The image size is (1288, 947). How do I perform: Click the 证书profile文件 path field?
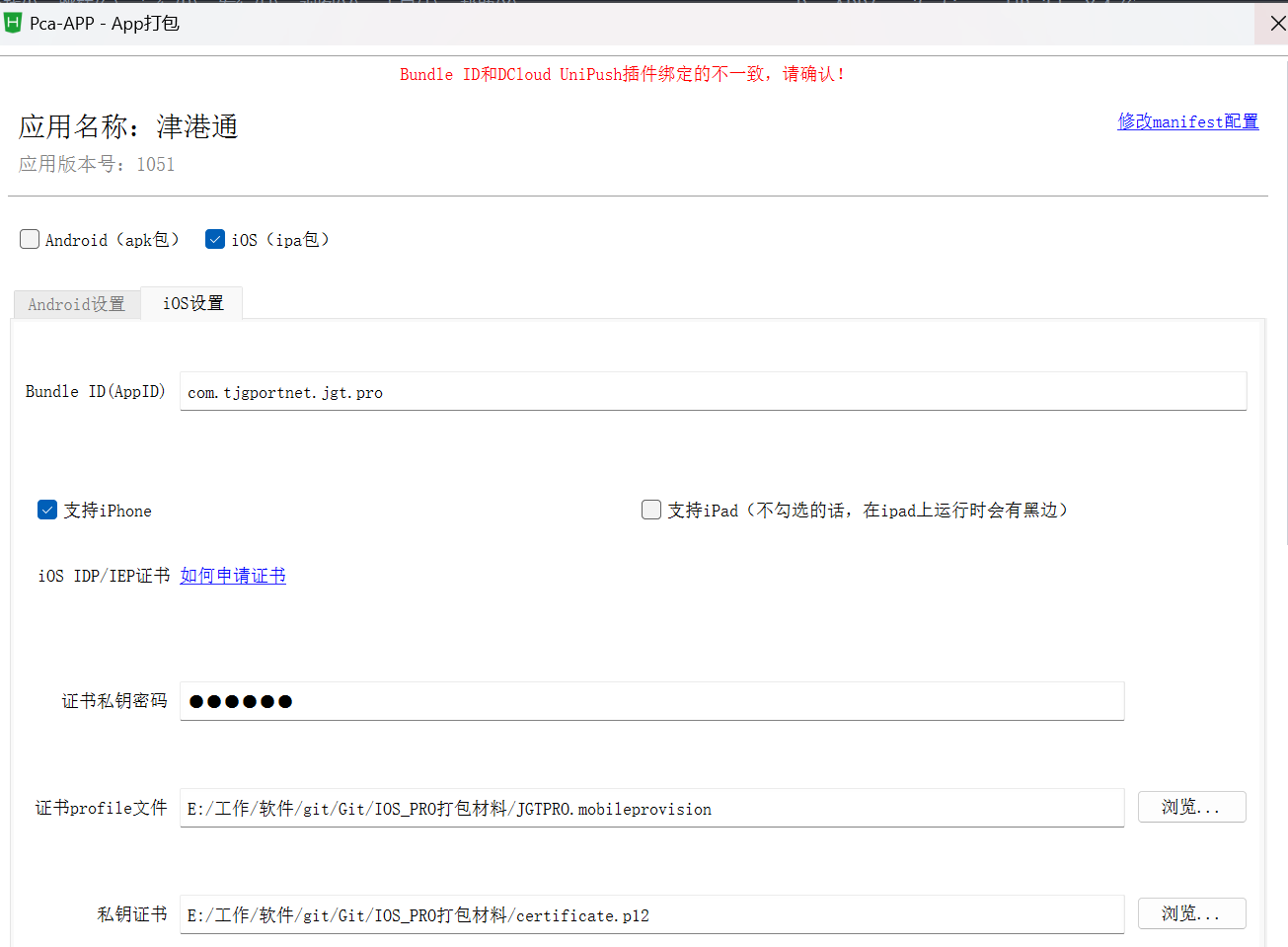coord(651,809)
